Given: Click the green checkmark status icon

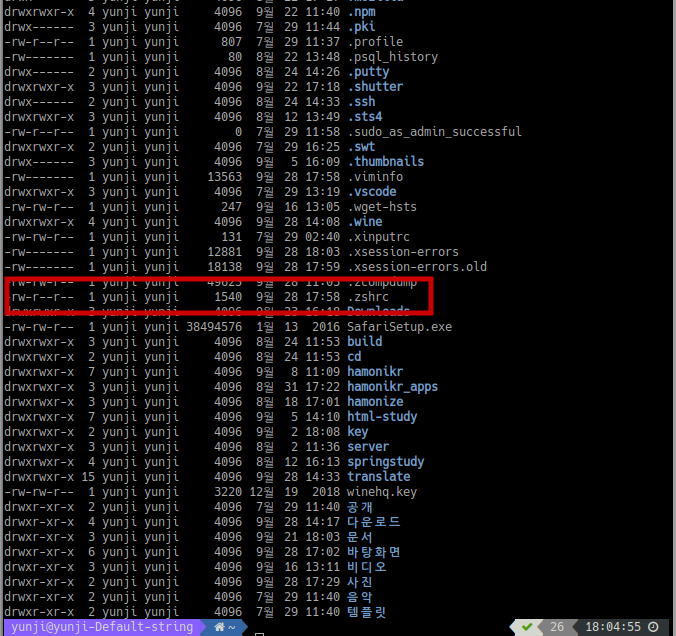Looking at the screenshot, I should [526, 627].
